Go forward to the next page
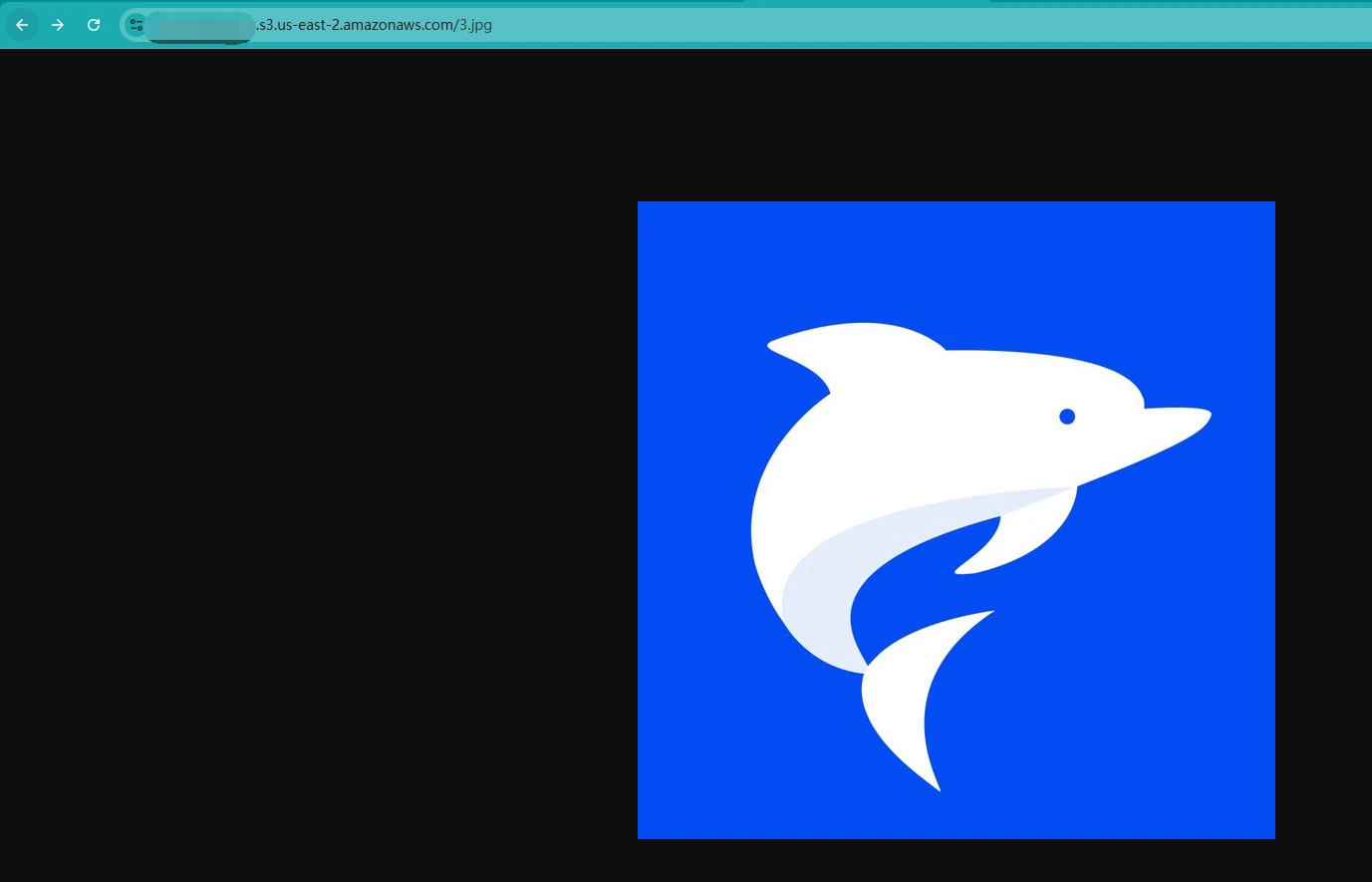Screen dimensions: 1372x882 click(58, 25)
